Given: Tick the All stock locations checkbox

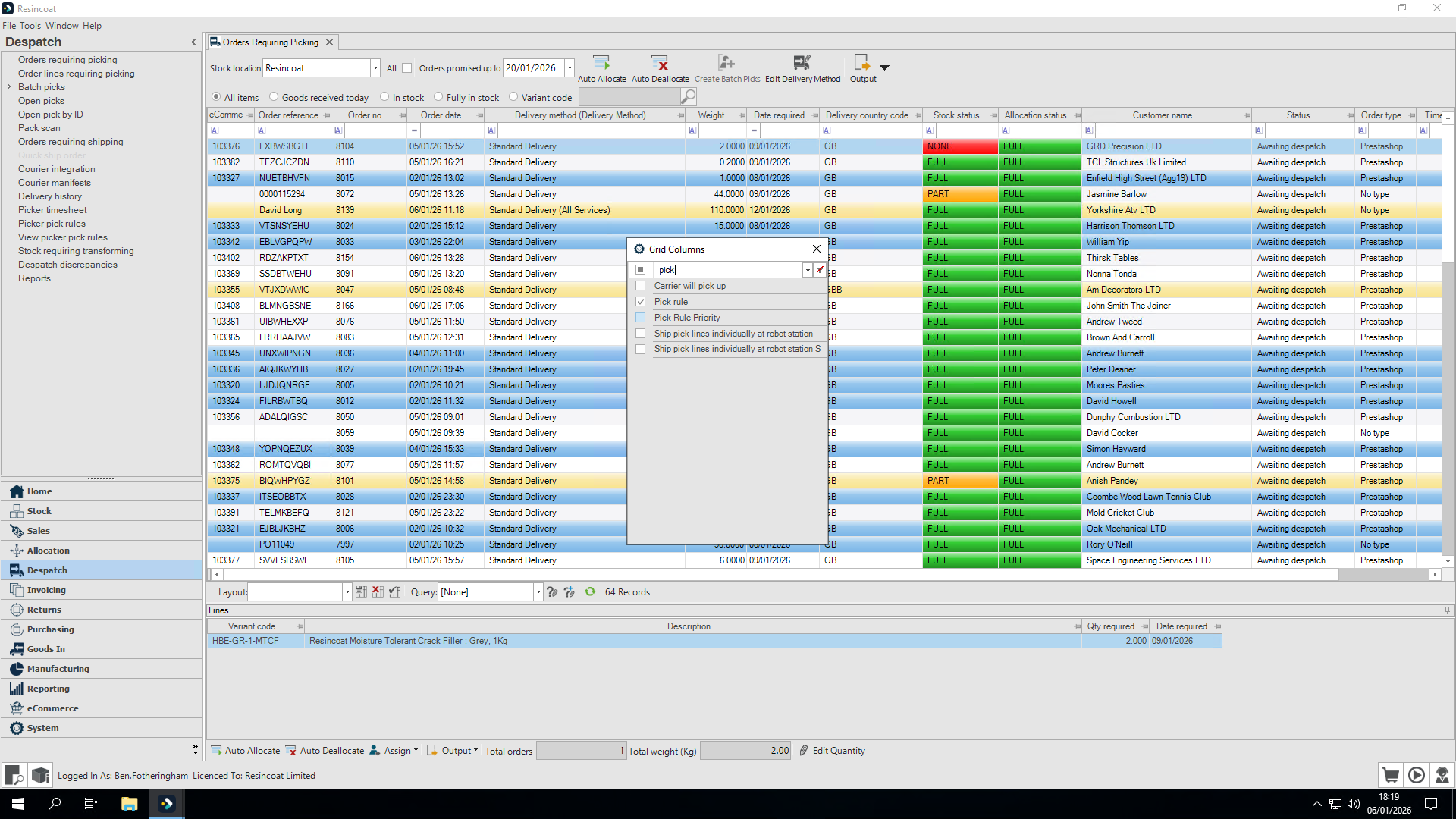Looking at the screenshot, I should coord(407,68).
